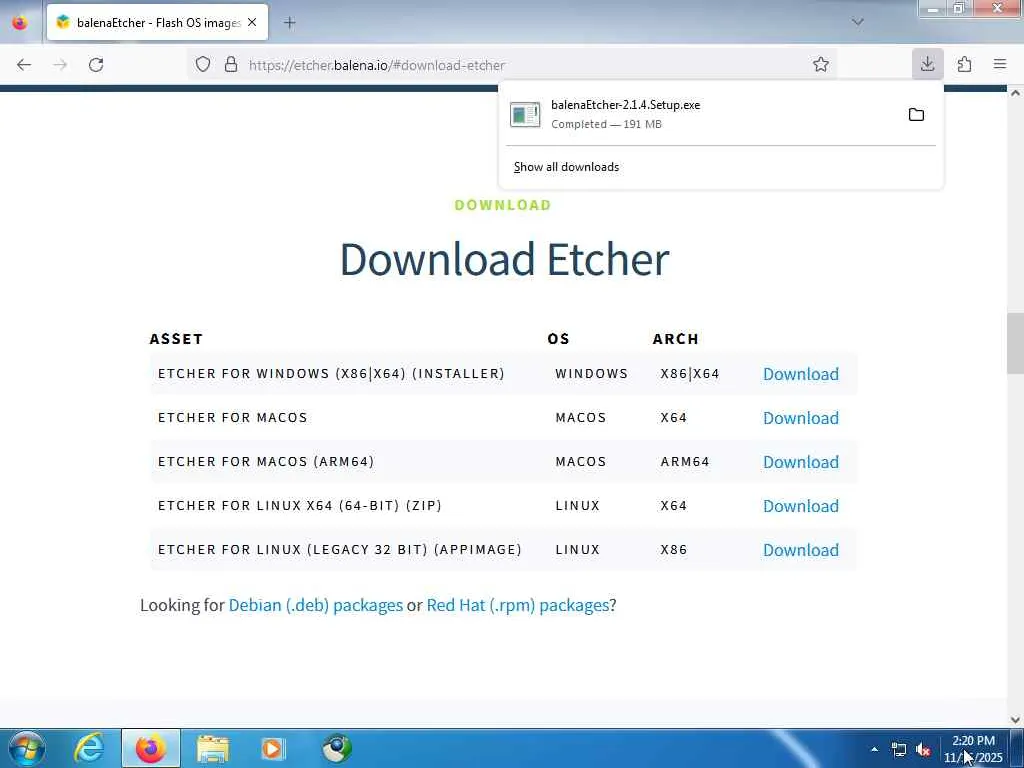The image size is (1024, 768).
Task: Download Etcher for Linux legacy AppImage
Action: coord(801,550)
